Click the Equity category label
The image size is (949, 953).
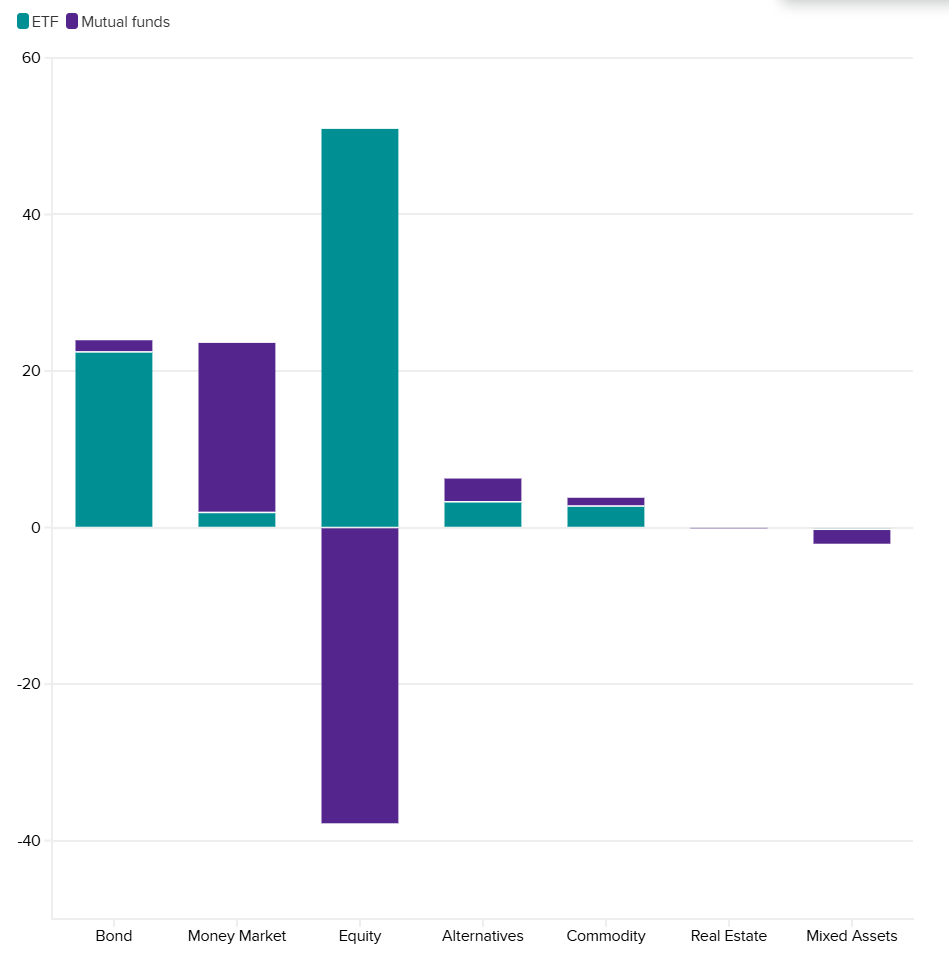[359, 936]
